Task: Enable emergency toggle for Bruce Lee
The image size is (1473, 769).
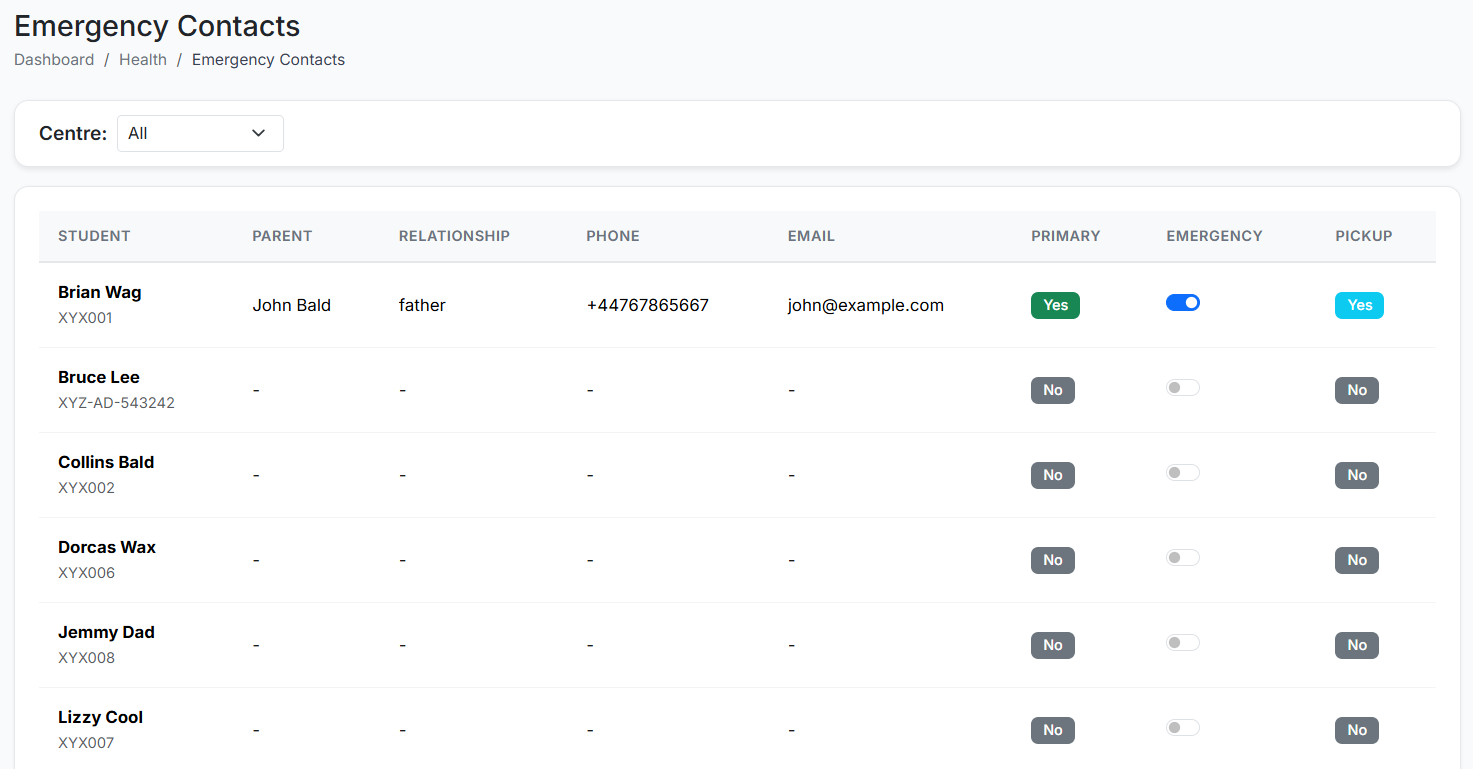Action: [x=1182, y=388]
